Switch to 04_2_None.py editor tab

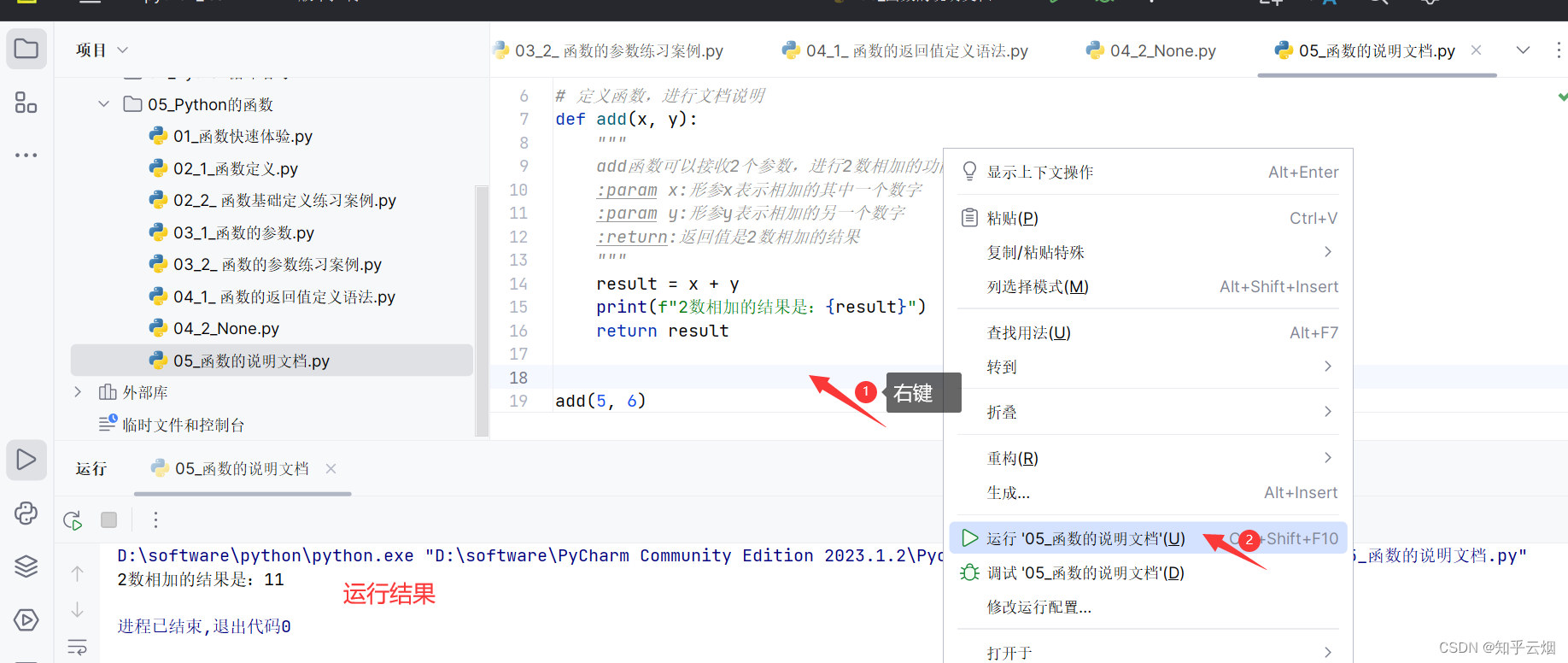(x=1150, y=50)
